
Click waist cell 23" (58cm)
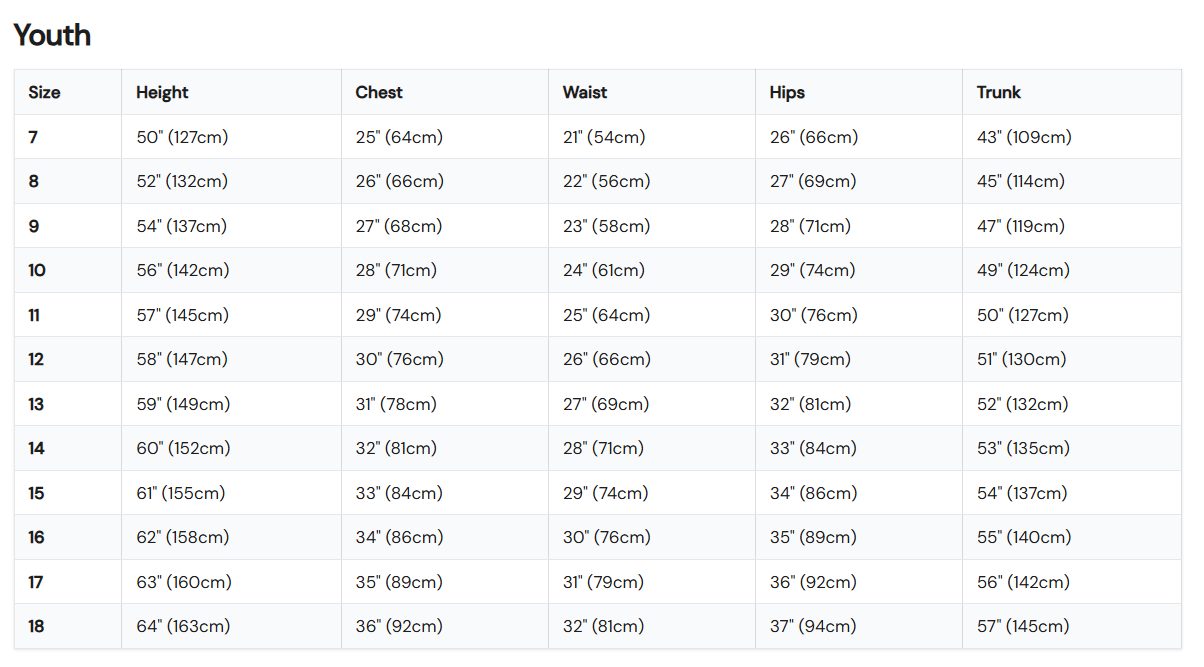(606, 226)
